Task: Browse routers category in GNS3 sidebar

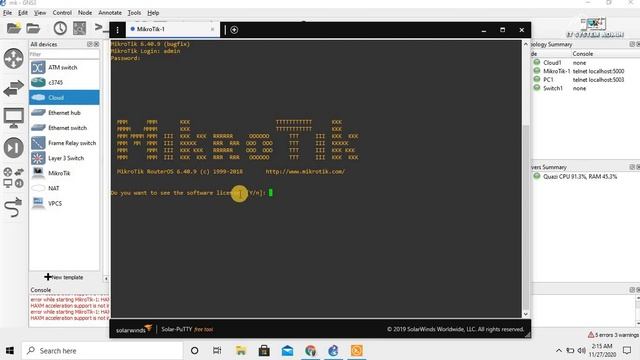Action: coord(13,58)
